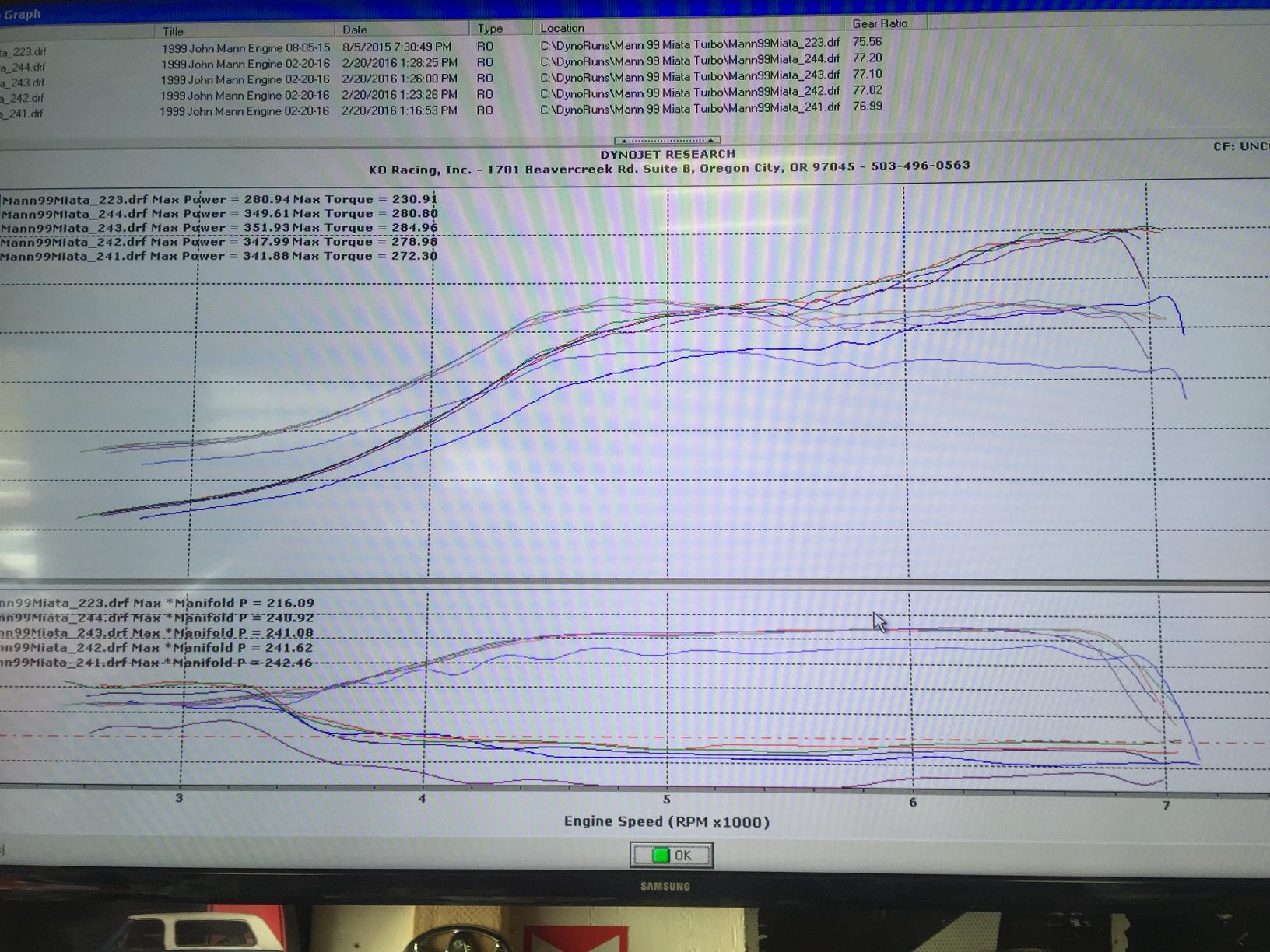Click the CF: UNC correction factor label

(1240, 146)
